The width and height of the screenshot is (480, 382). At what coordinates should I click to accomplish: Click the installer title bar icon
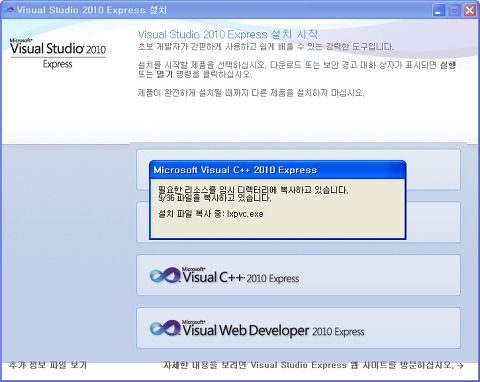(x=8, y=10)
